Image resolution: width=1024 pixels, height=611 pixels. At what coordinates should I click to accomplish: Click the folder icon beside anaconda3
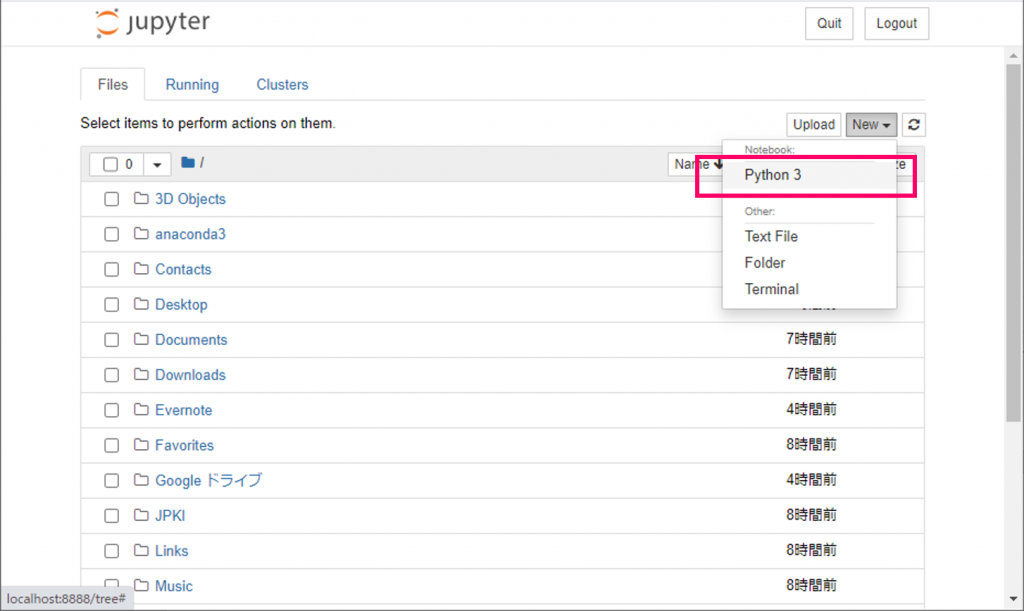[x=141, y=234]
